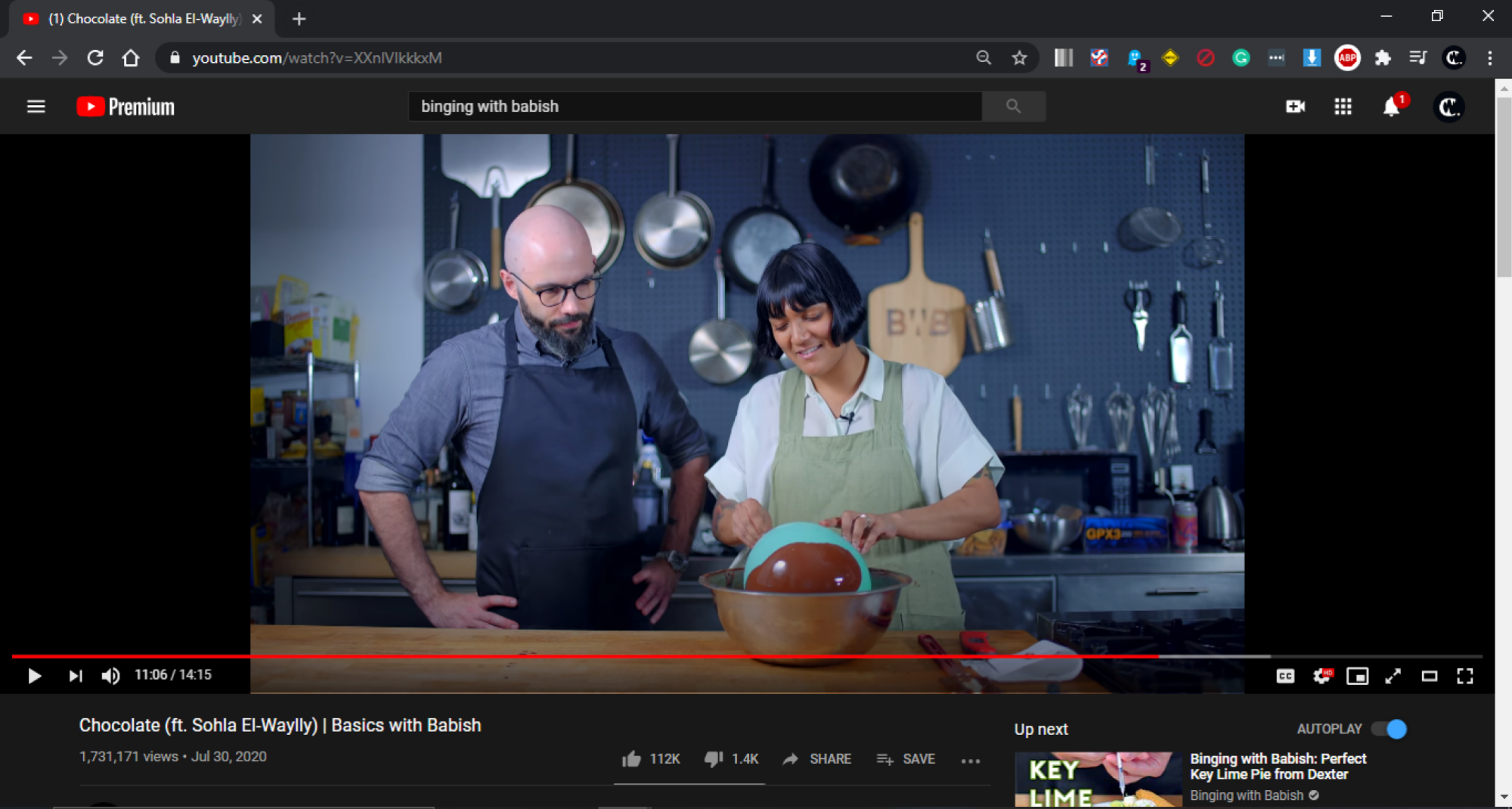Reload the current page
Image resolution: width=1512 pixels, height=809 pixels.
[x=95, y=57]
